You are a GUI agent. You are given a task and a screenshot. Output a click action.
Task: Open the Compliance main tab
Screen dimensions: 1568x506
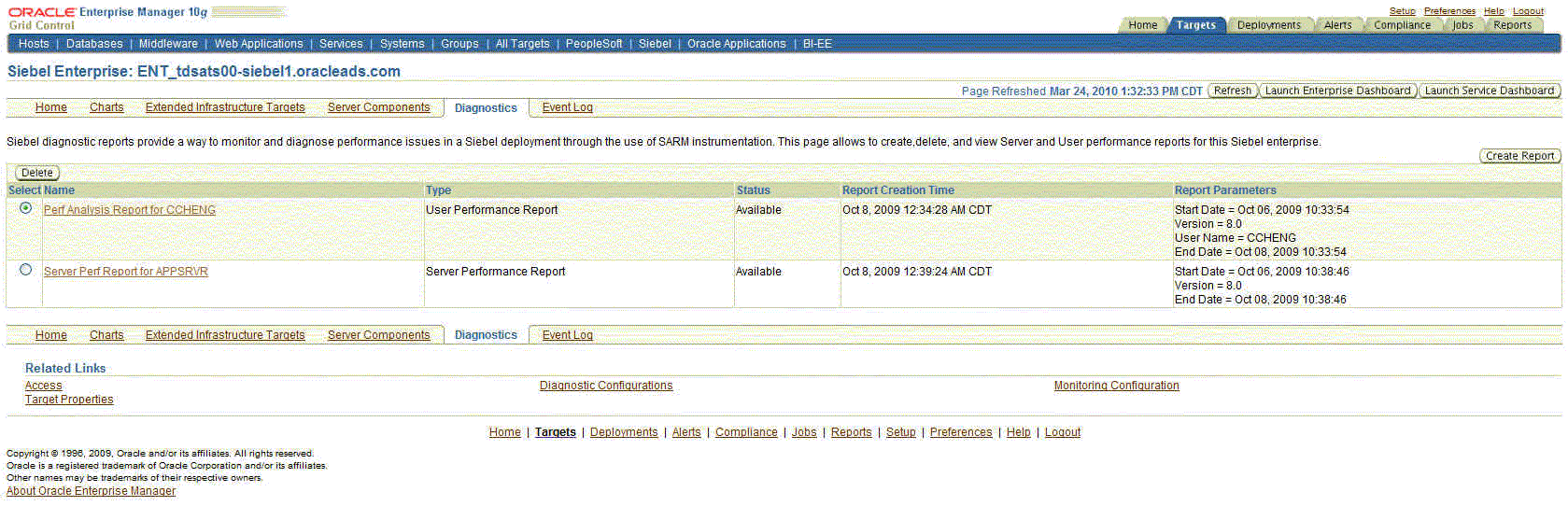coord(1402,25)
